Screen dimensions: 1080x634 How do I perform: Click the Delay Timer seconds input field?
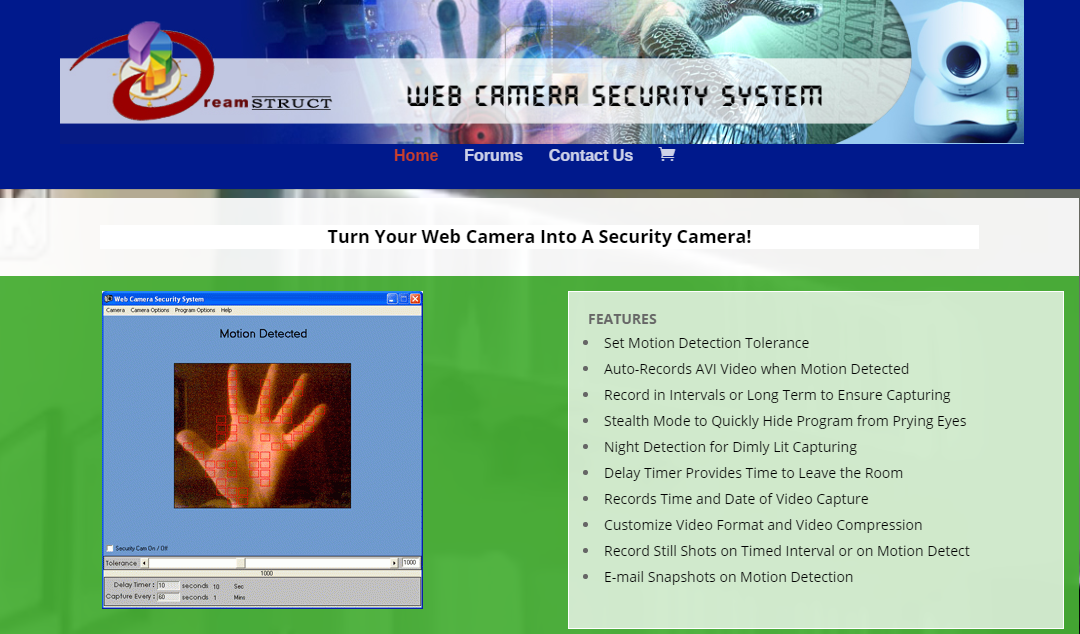pos(166,586)
